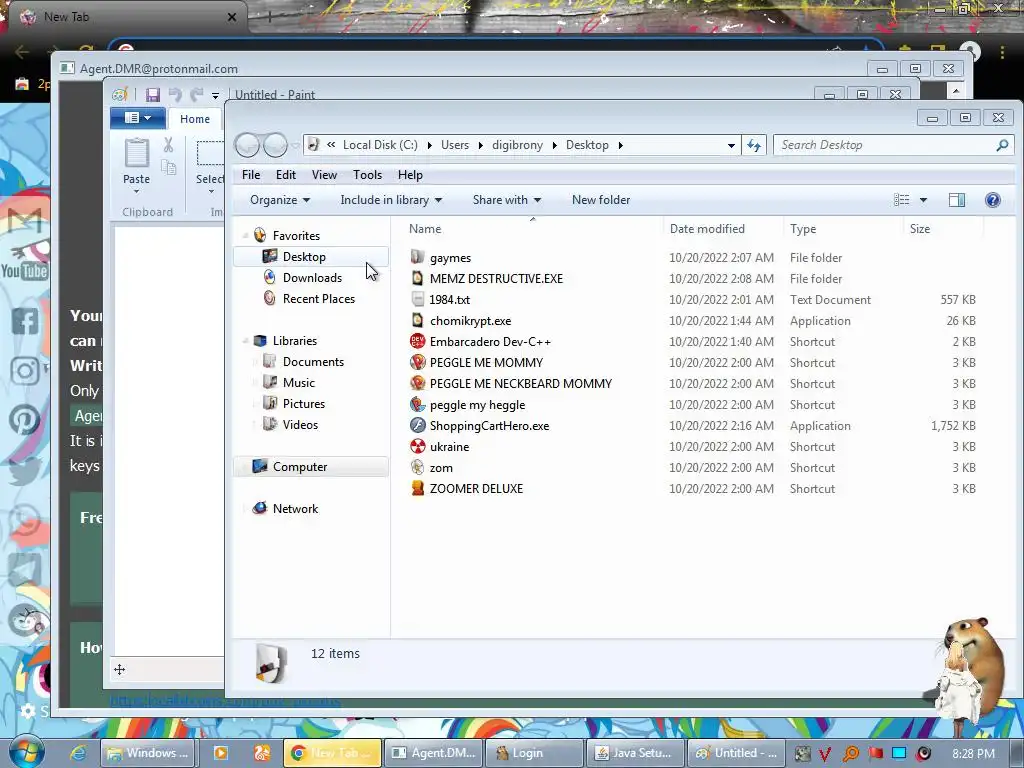
Task: Open Internet Explorer from the taskbar
Action: tap(79, 753)
